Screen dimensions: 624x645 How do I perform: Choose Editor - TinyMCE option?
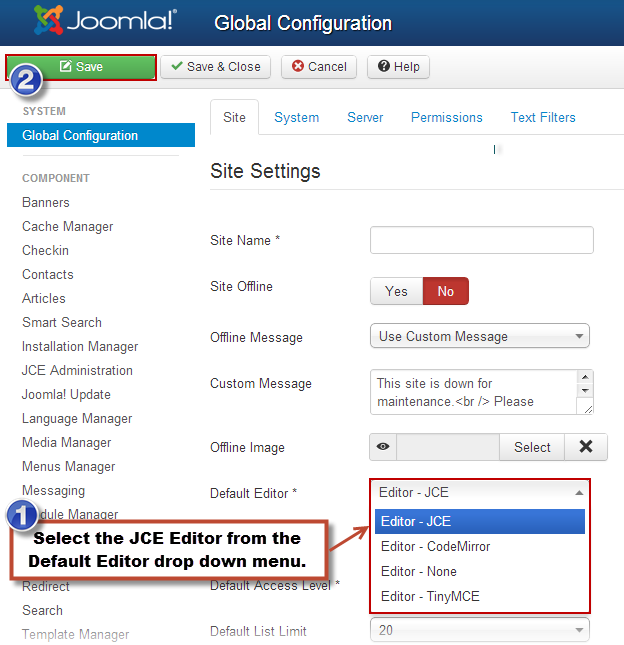[480, 596]
